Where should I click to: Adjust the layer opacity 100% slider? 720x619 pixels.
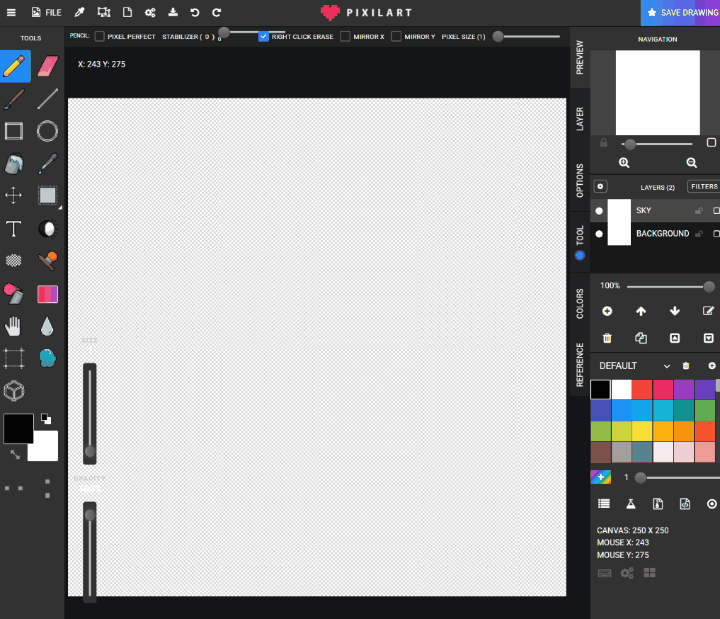click(670, 287)
